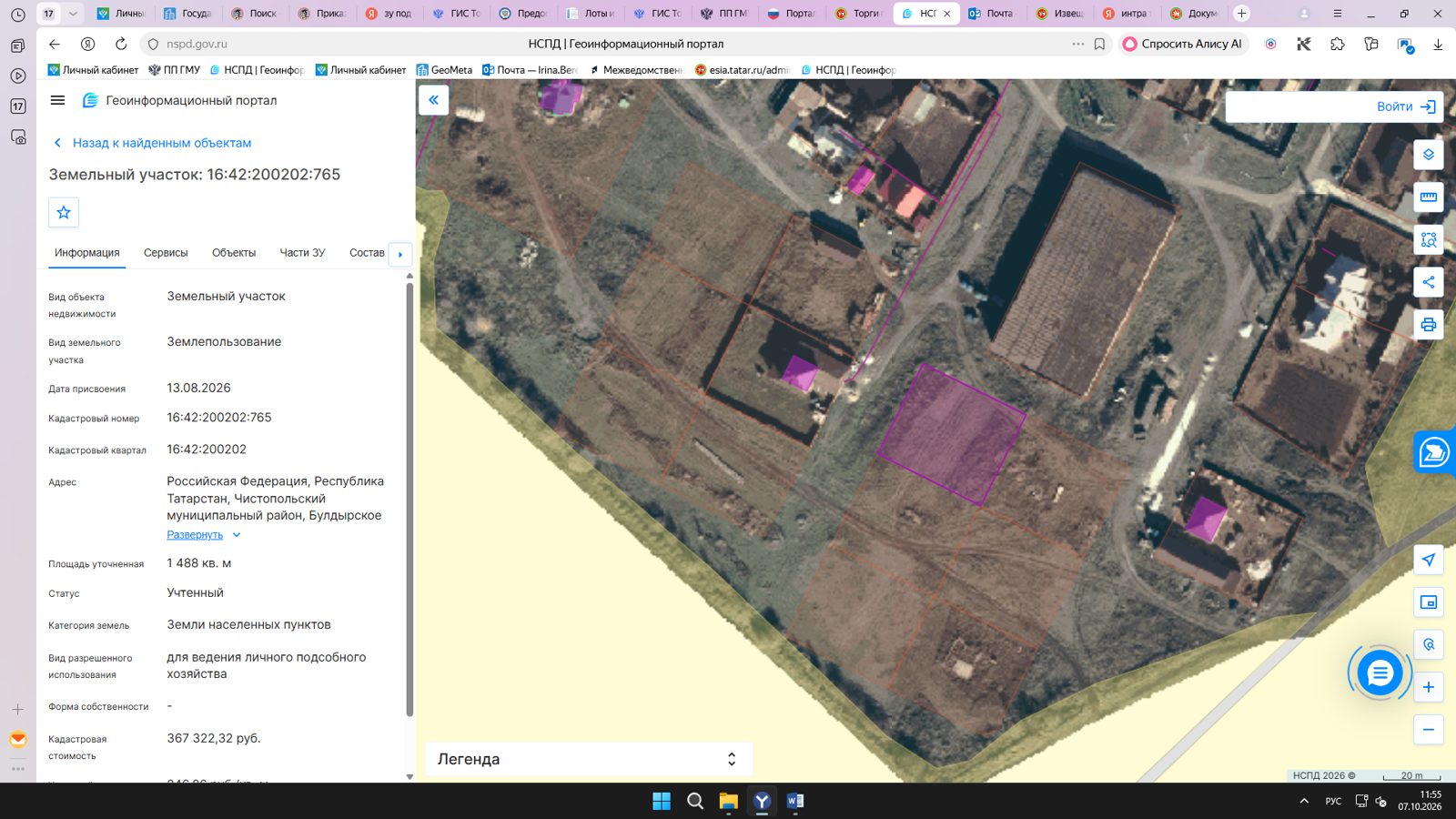The height and width of the screenshot is (819, 1456).
Task: Go back via Назад к найденным объектам
Action: point(153,143)
